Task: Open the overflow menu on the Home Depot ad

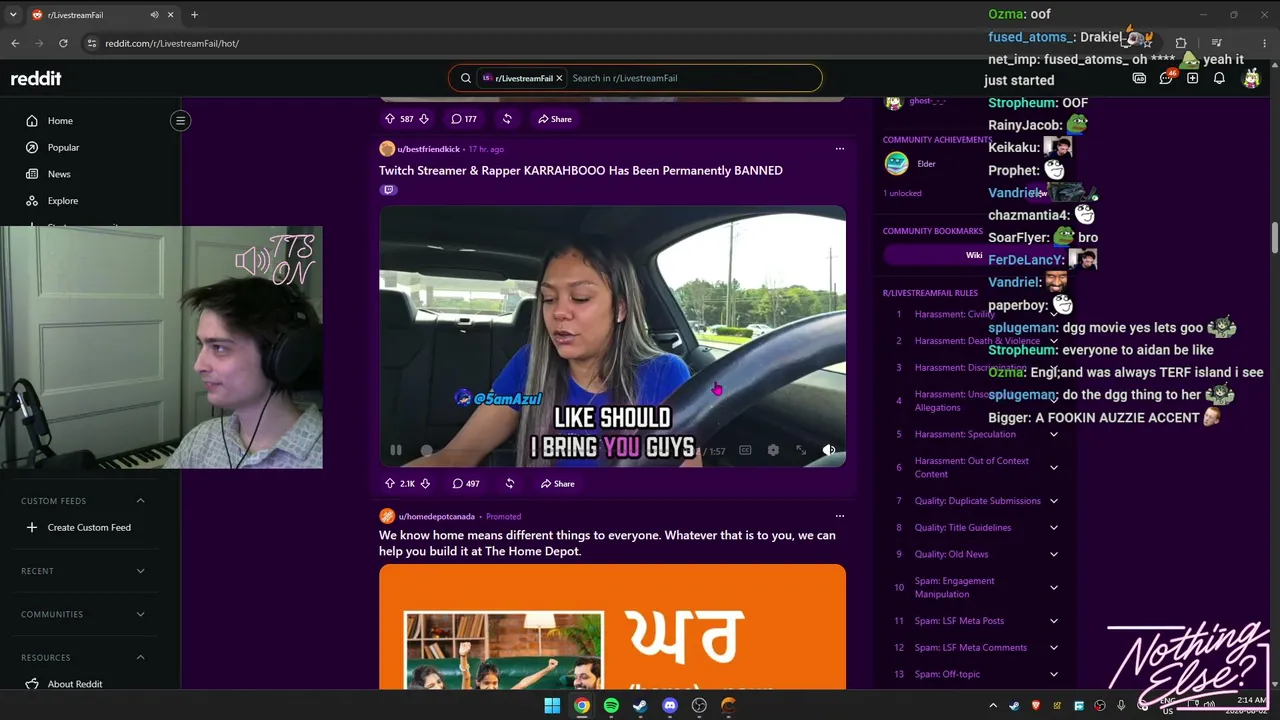Action: pyautogui.click(x=840, y=516)
